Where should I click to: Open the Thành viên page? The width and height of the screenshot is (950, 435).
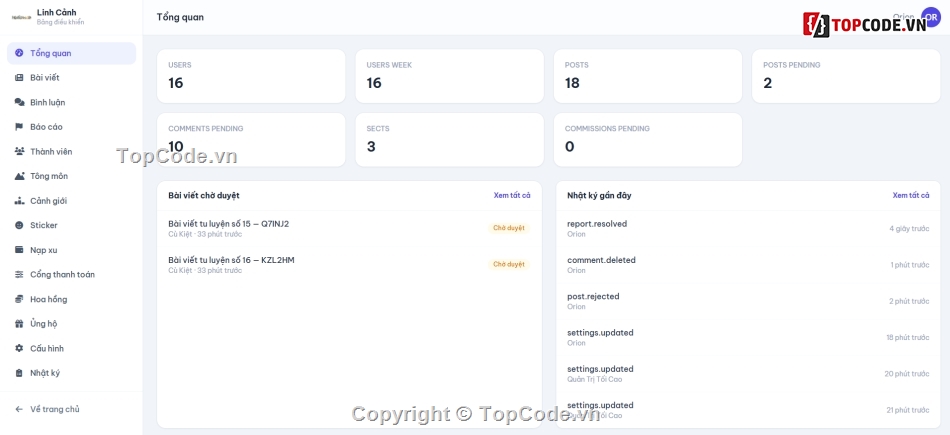coord(71,151)
